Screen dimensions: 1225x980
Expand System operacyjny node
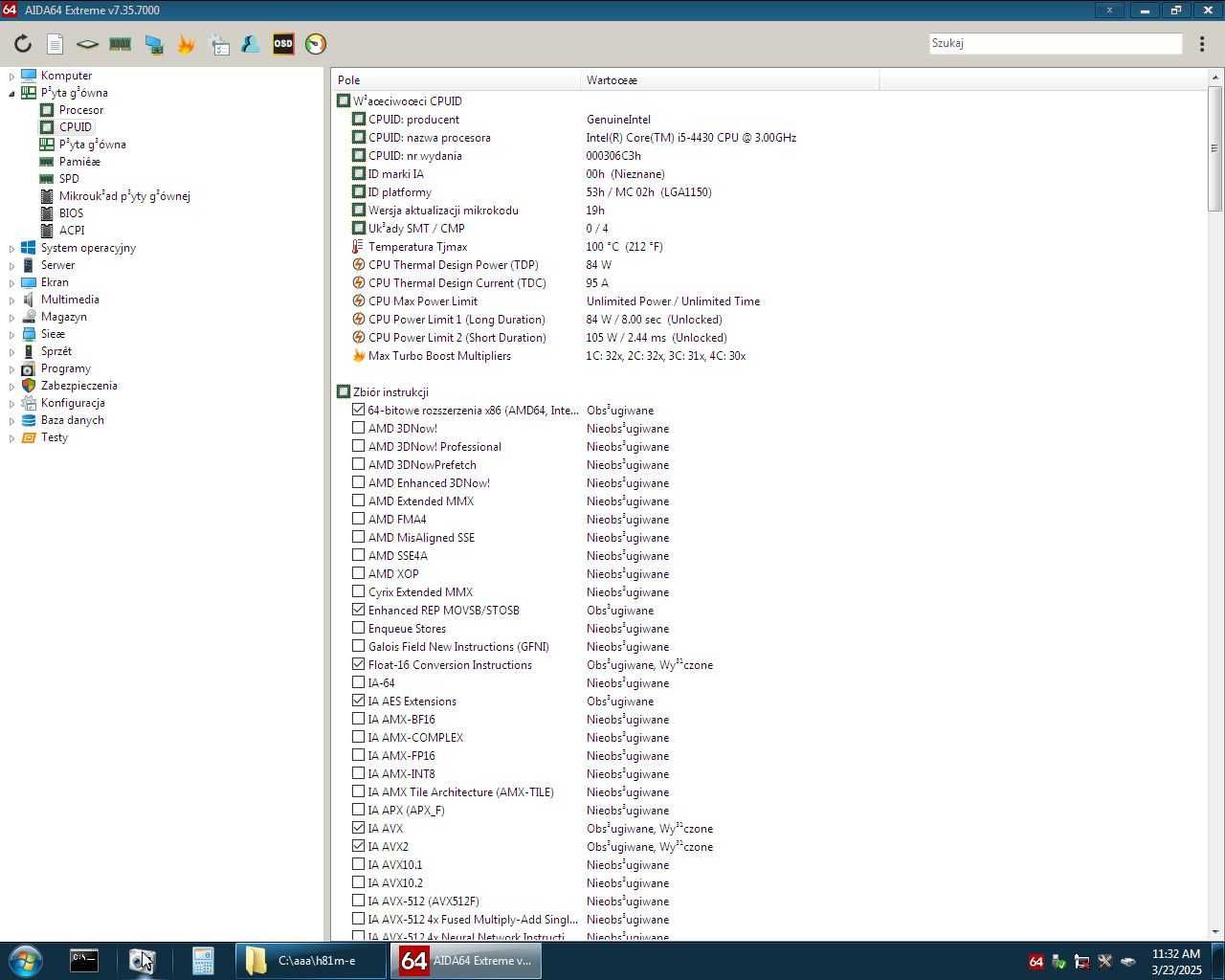click(11, 248)
